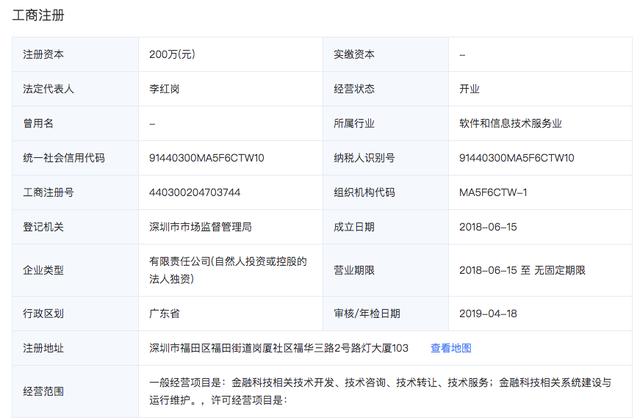Click the 营业期限 label
Image resolution: width=640 pixels, height=420 pixels.
click(x=354, y=270)
